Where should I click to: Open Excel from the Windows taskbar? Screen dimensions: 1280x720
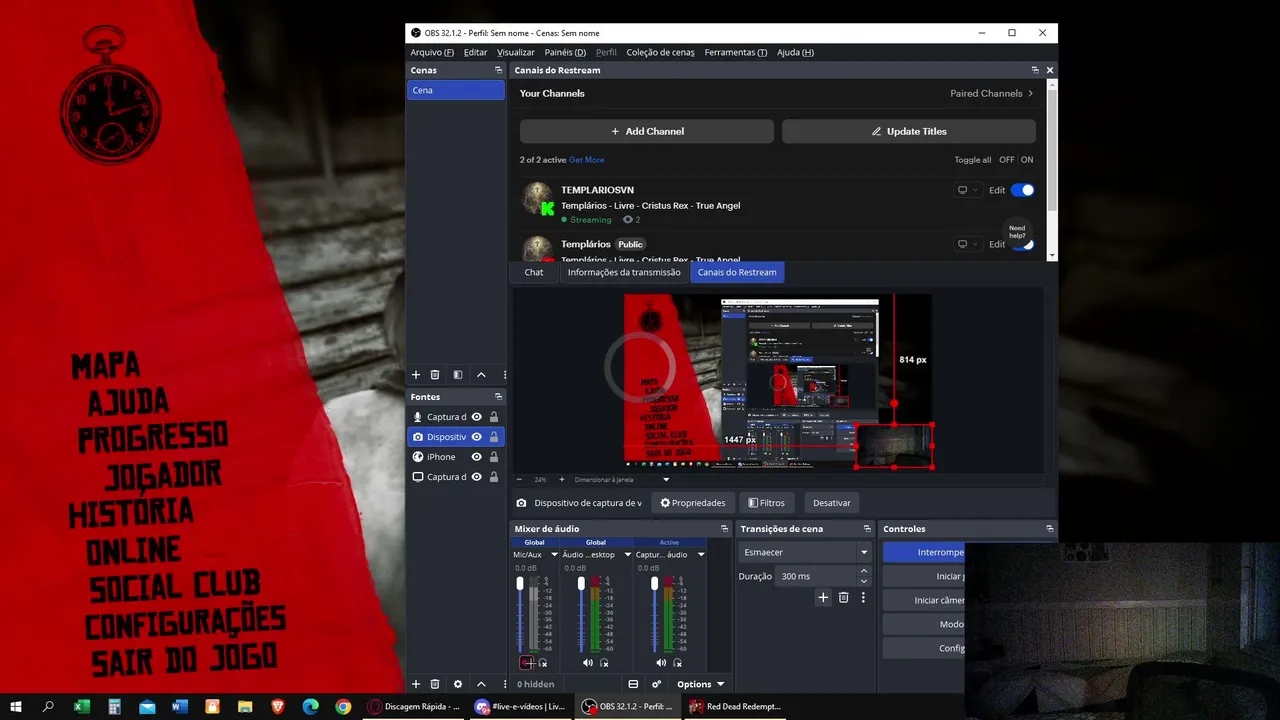point(82,707)
